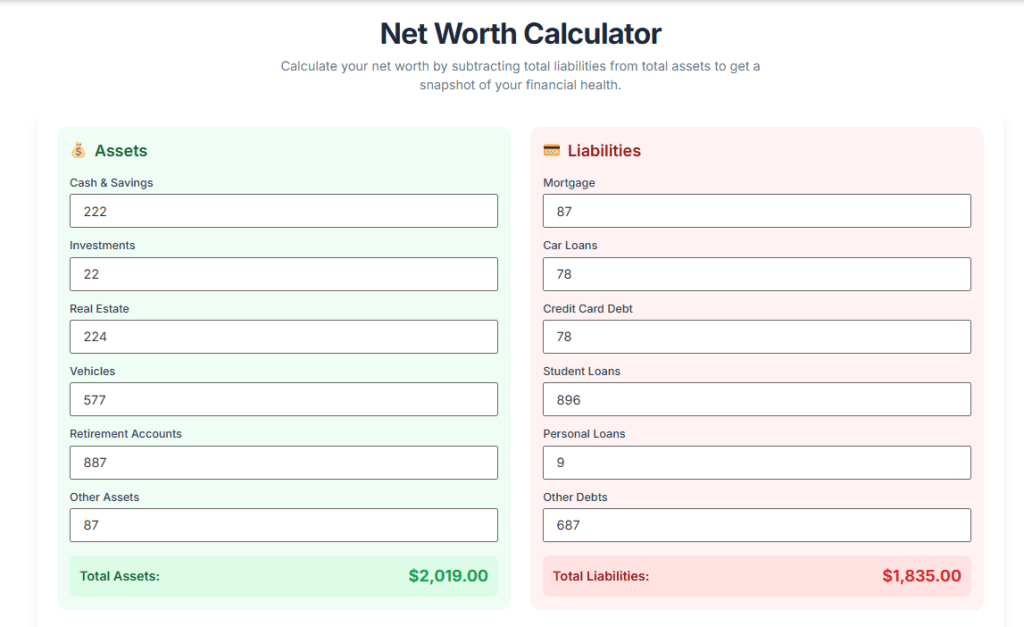Image resolution: width=1024 pixels, height=627 pixels.
Task: Click the Liabilities section heading
Action: pyautogui.click(x=602, y=150)
